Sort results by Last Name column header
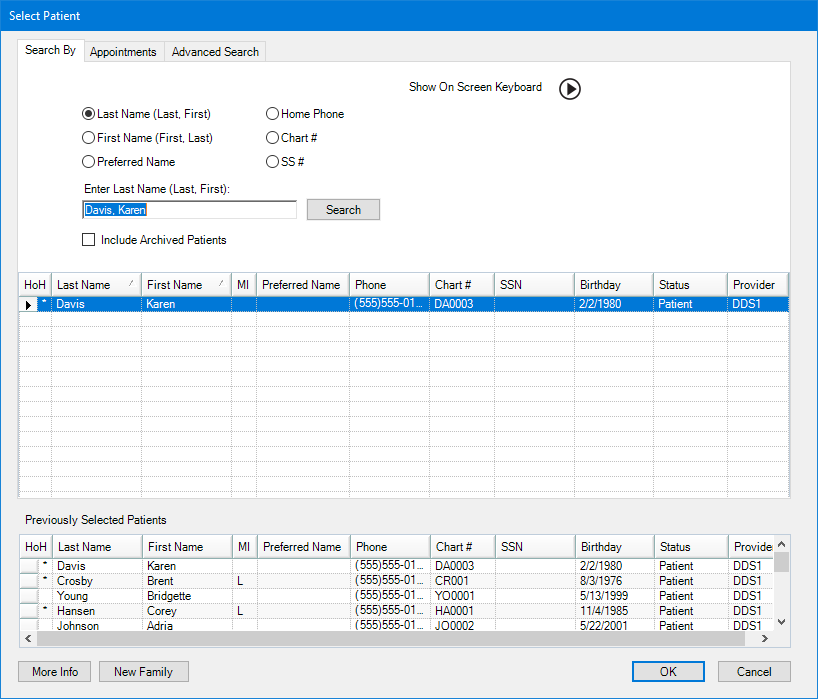 95,285
